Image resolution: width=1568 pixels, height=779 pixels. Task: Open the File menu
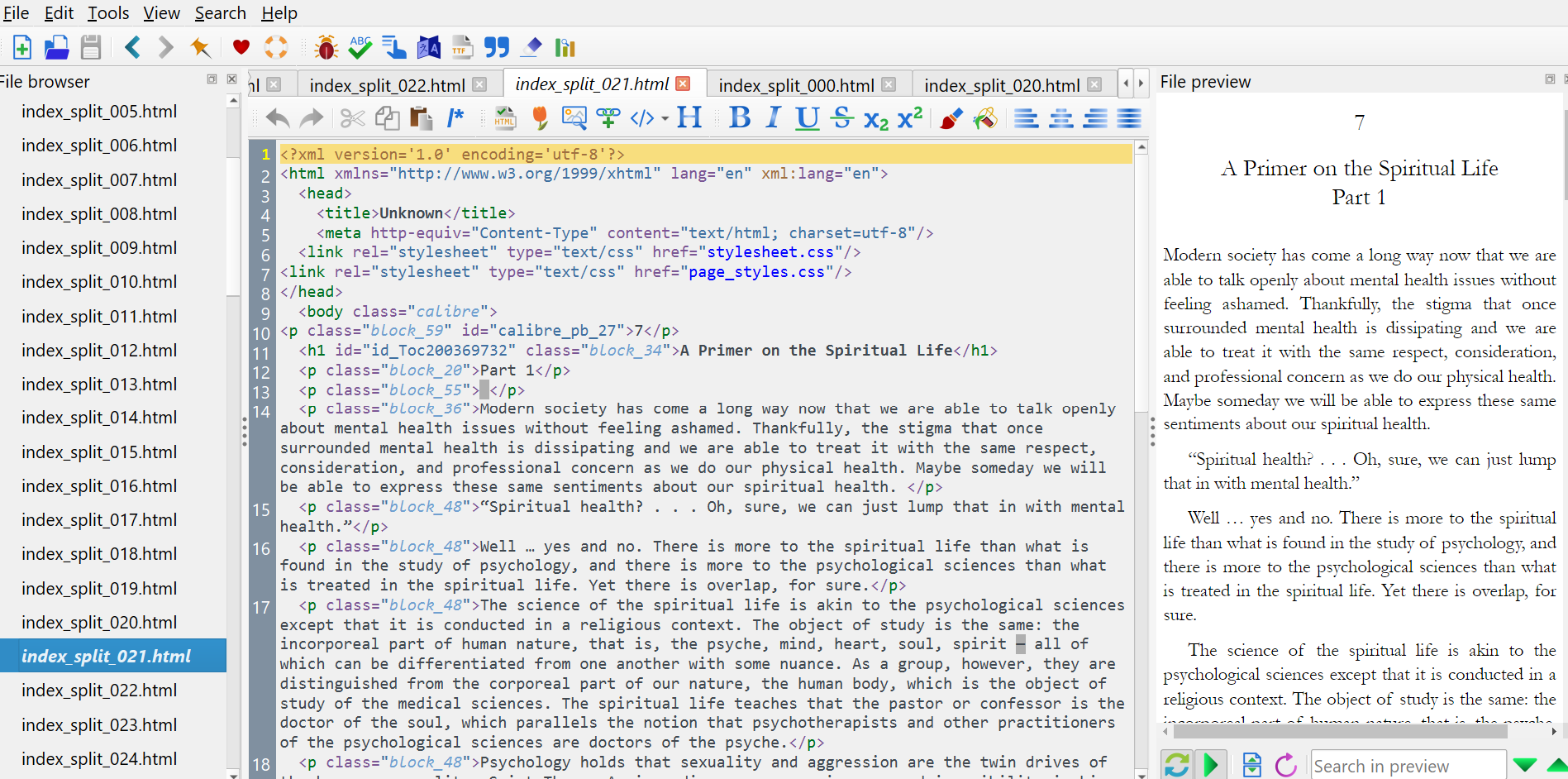pyautogui.click(x=16, y=13)
